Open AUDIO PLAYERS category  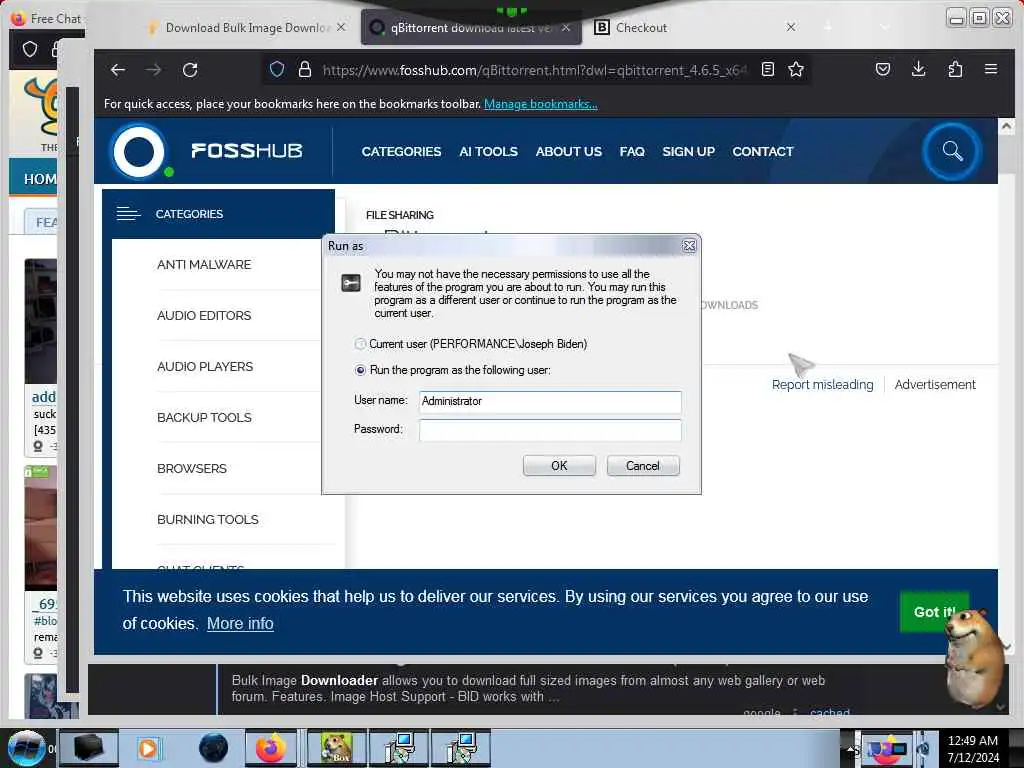pyautogui.click(x=204, y=366)
